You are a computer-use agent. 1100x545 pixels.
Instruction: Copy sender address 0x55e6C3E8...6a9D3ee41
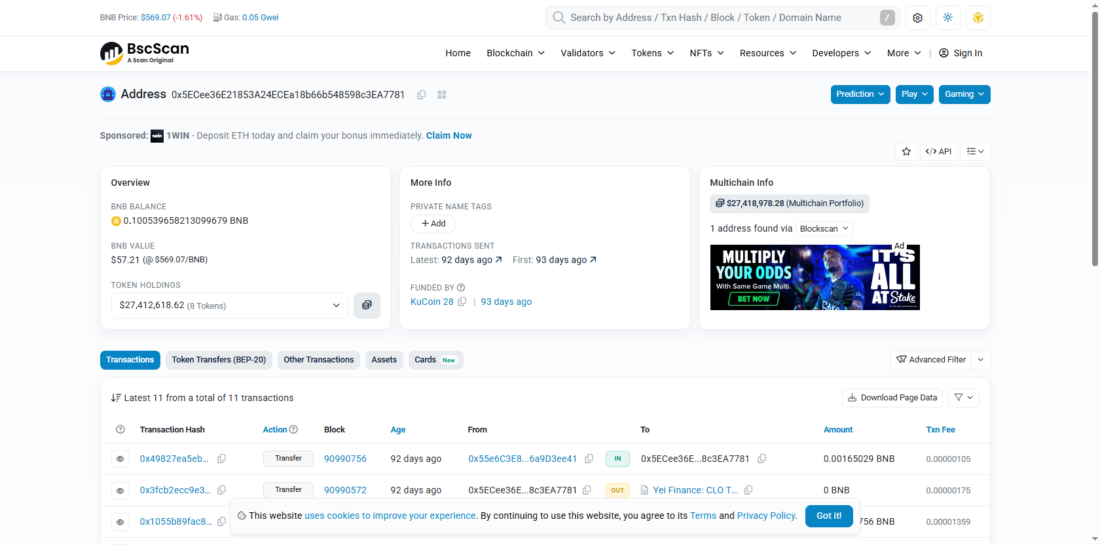589,459
